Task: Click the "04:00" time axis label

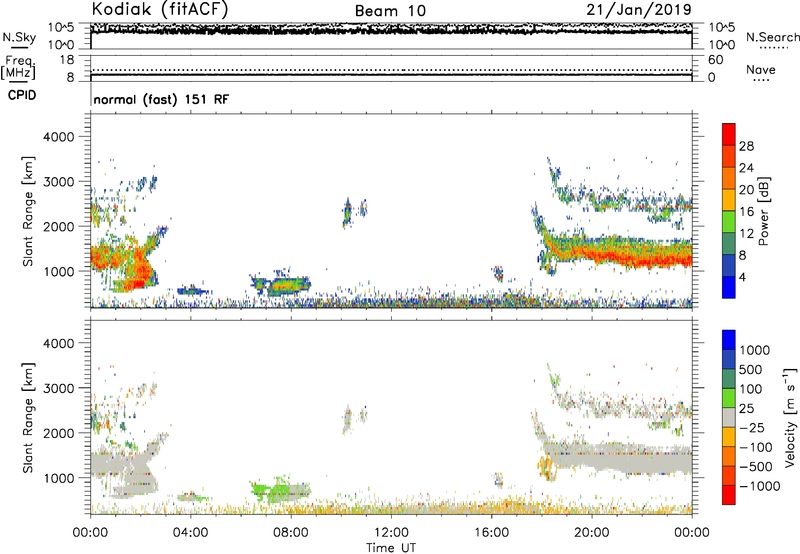Action: click(190, 533)
